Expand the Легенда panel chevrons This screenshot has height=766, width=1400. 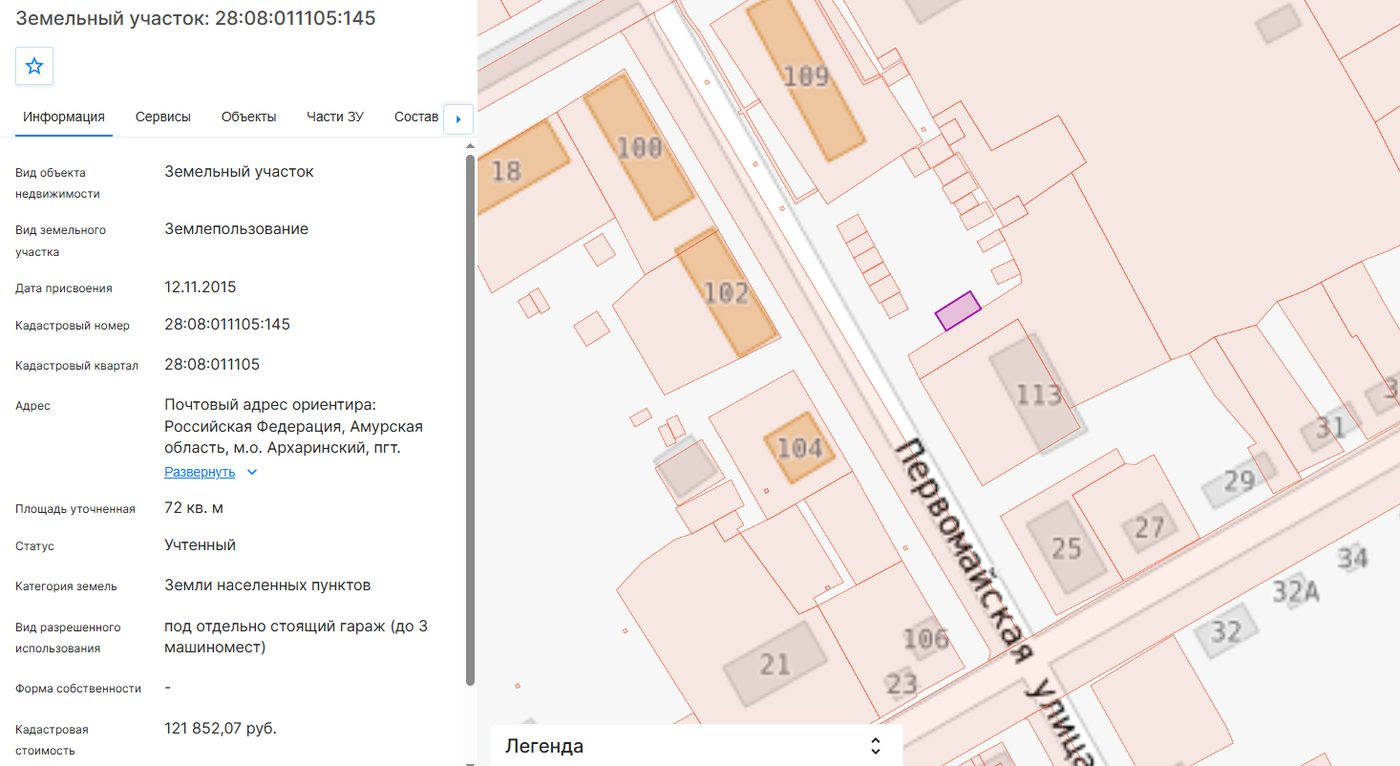pyautogui.click(x=875, y=746)
